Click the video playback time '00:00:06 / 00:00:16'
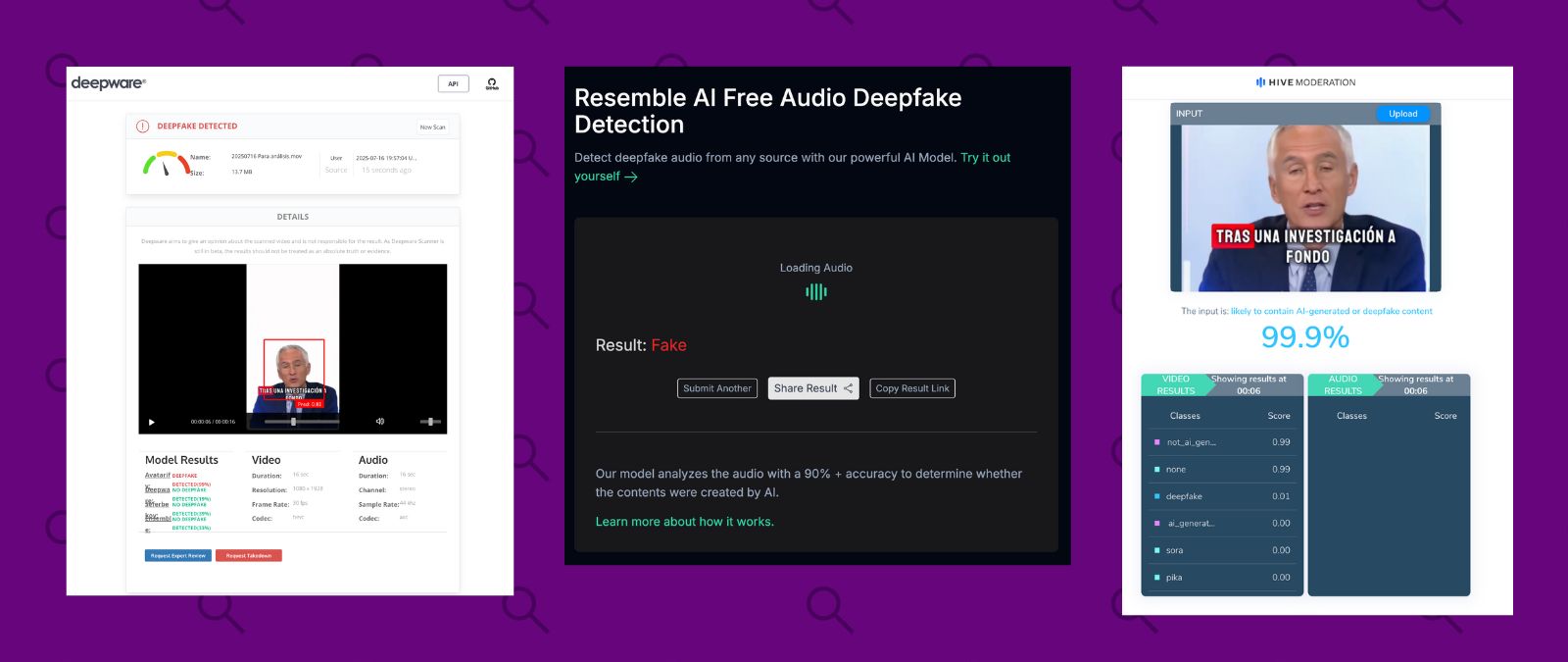 (x=213, y=422)
